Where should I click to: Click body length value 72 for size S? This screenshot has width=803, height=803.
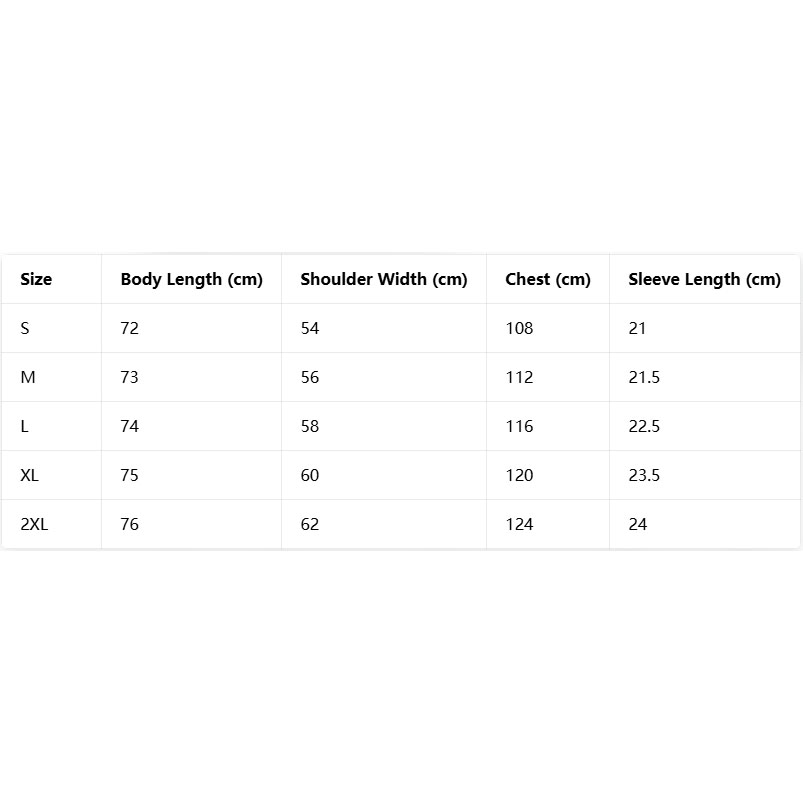[130, 328]
